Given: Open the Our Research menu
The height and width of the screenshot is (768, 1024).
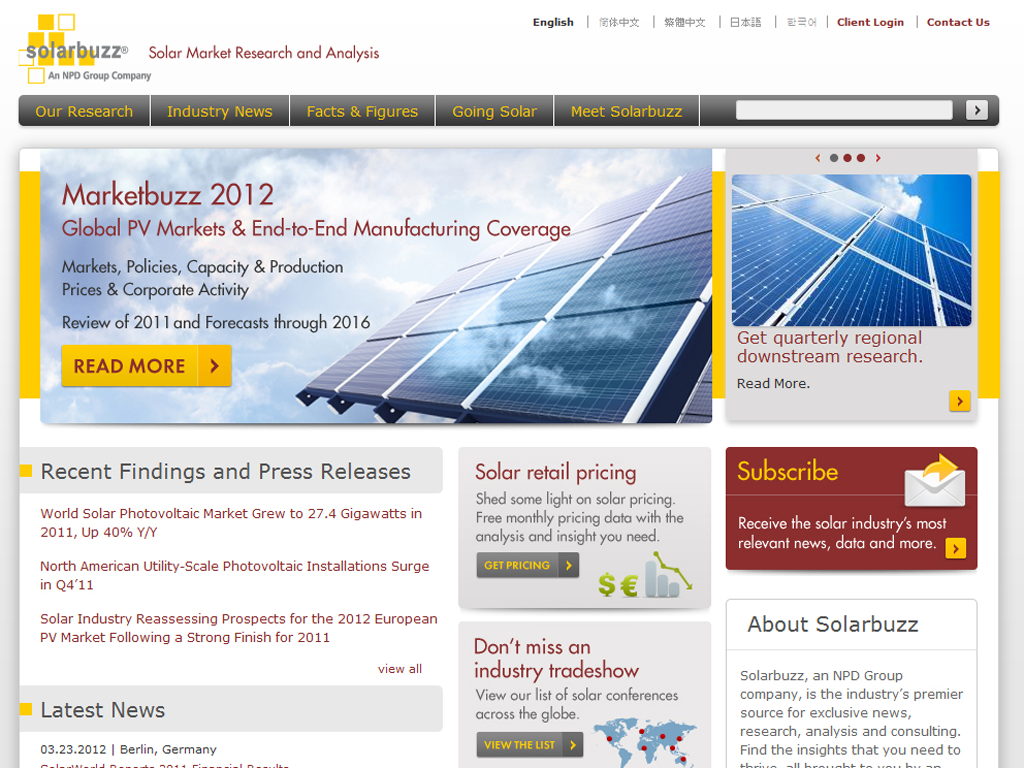Looking at the screenshot, I should (83, 111).
